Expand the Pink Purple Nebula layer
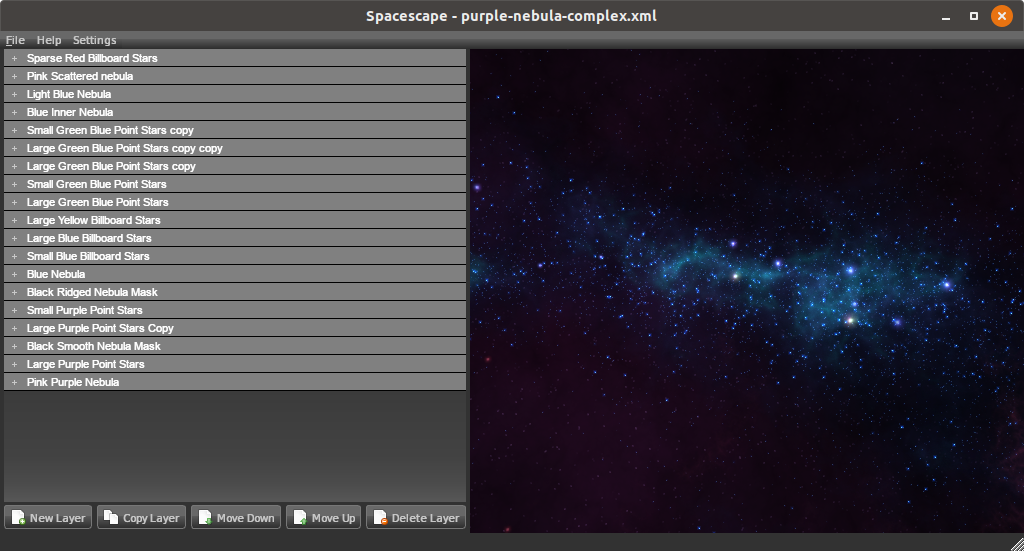Image resolution: width=1024 pixels, height=551 pixels. (14, 383)
